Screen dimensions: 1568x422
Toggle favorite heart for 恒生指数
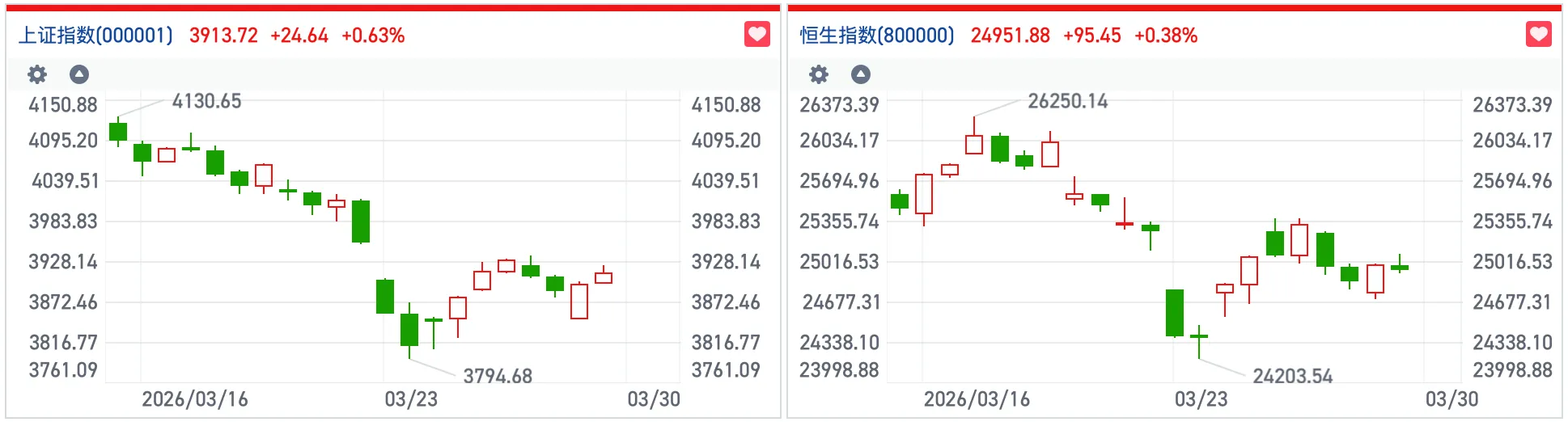[x=1538, y=34]
